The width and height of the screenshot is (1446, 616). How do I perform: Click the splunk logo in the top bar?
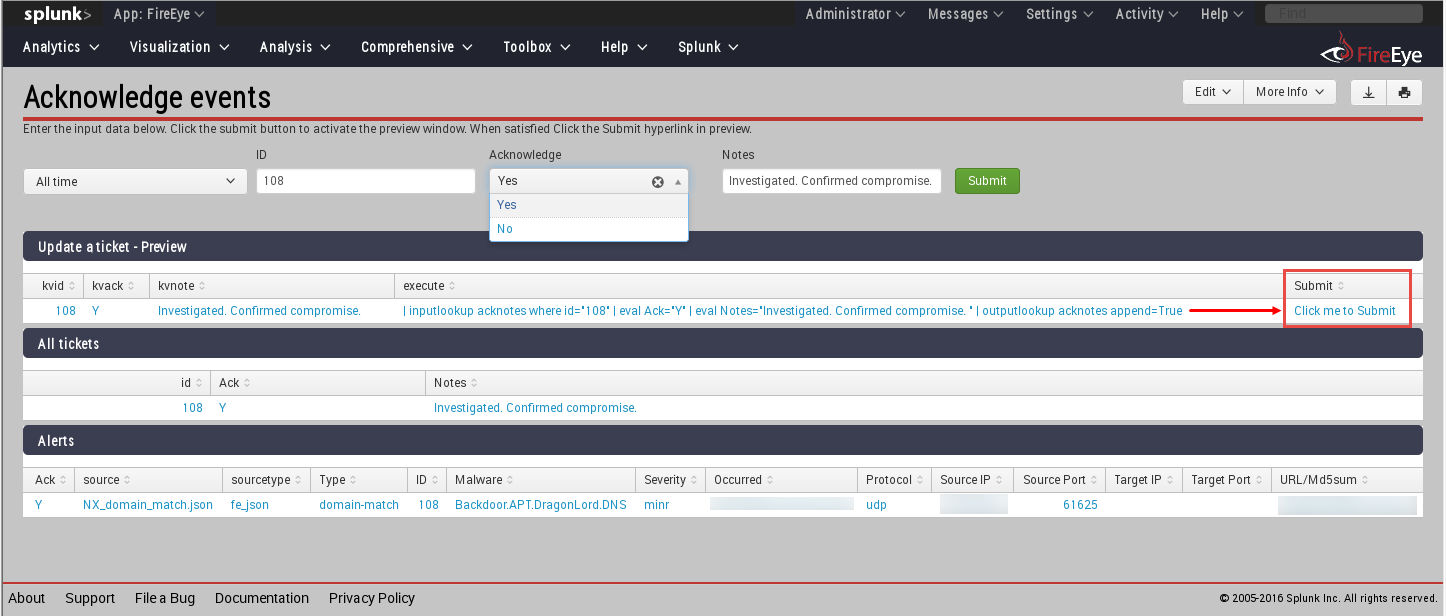click(x=50, y=14)
